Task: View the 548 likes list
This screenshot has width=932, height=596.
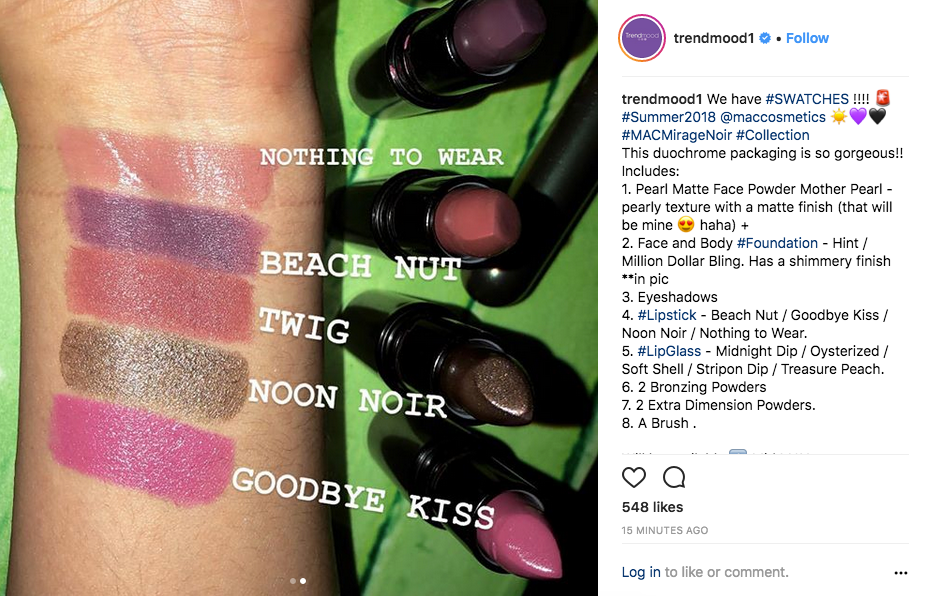Action: pyautogui.click(x=652, y=507)
